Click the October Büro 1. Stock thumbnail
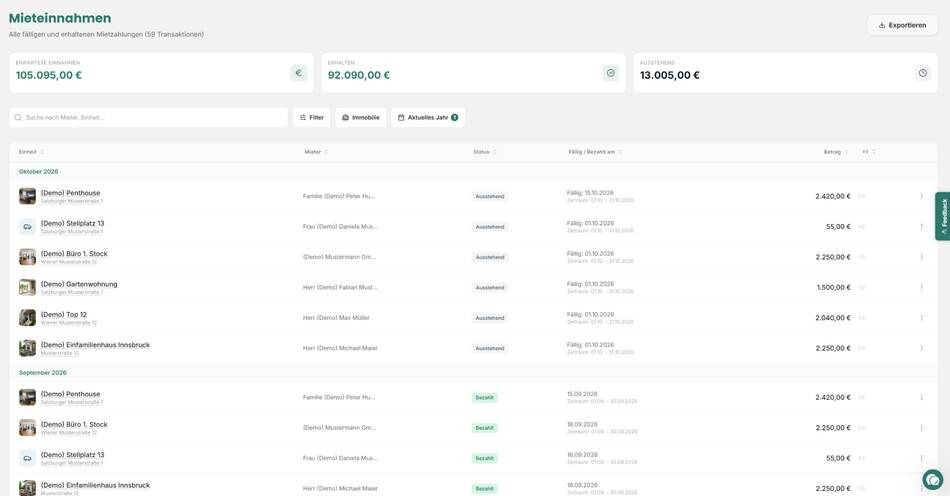 [x=27, y=257]
